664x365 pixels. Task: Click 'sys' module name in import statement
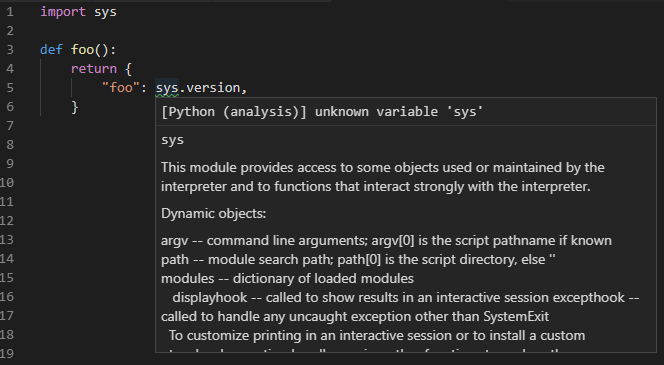click(105, 12)
